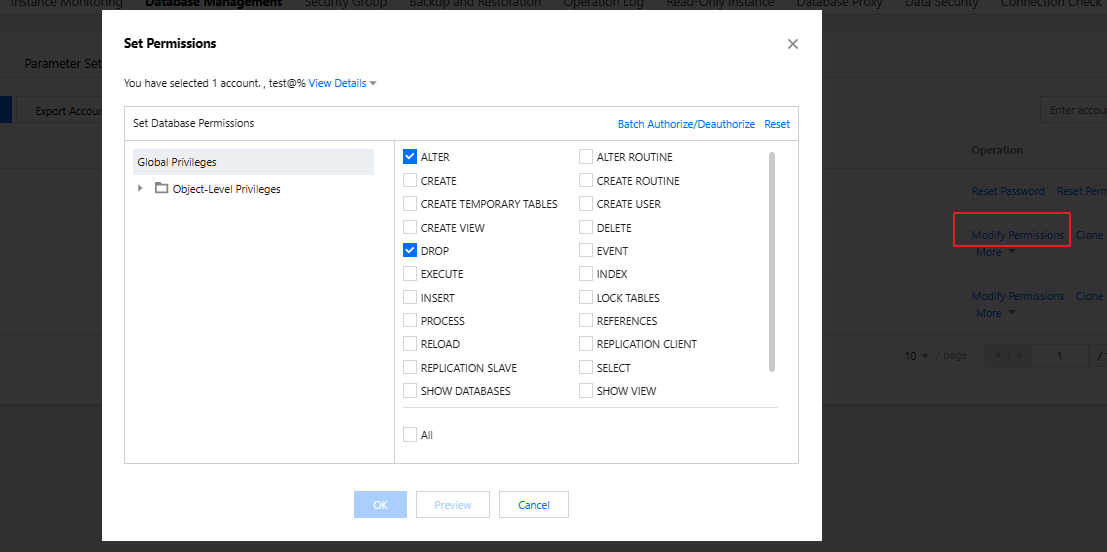Tick the CREATE USER checkbox
The width and height of the screenshot is (1107, 552).
tap(586, 204)
